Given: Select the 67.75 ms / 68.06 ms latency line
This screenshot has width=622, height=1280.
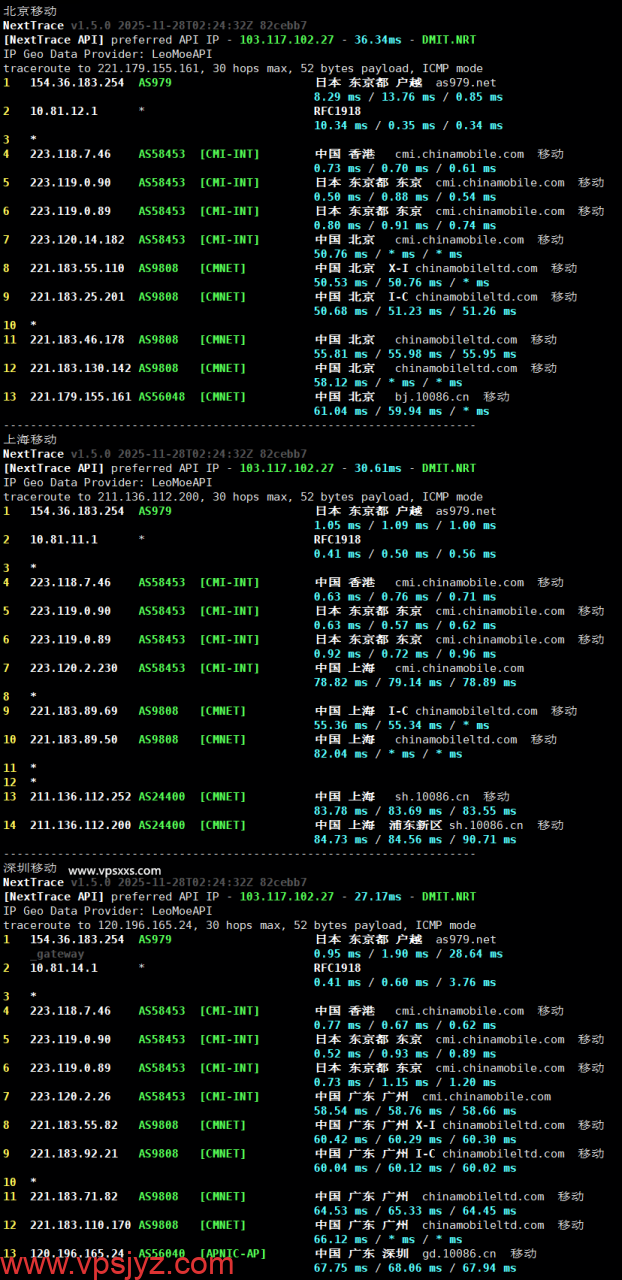Looking at the screenshot, I should [x=415, y=1268].
